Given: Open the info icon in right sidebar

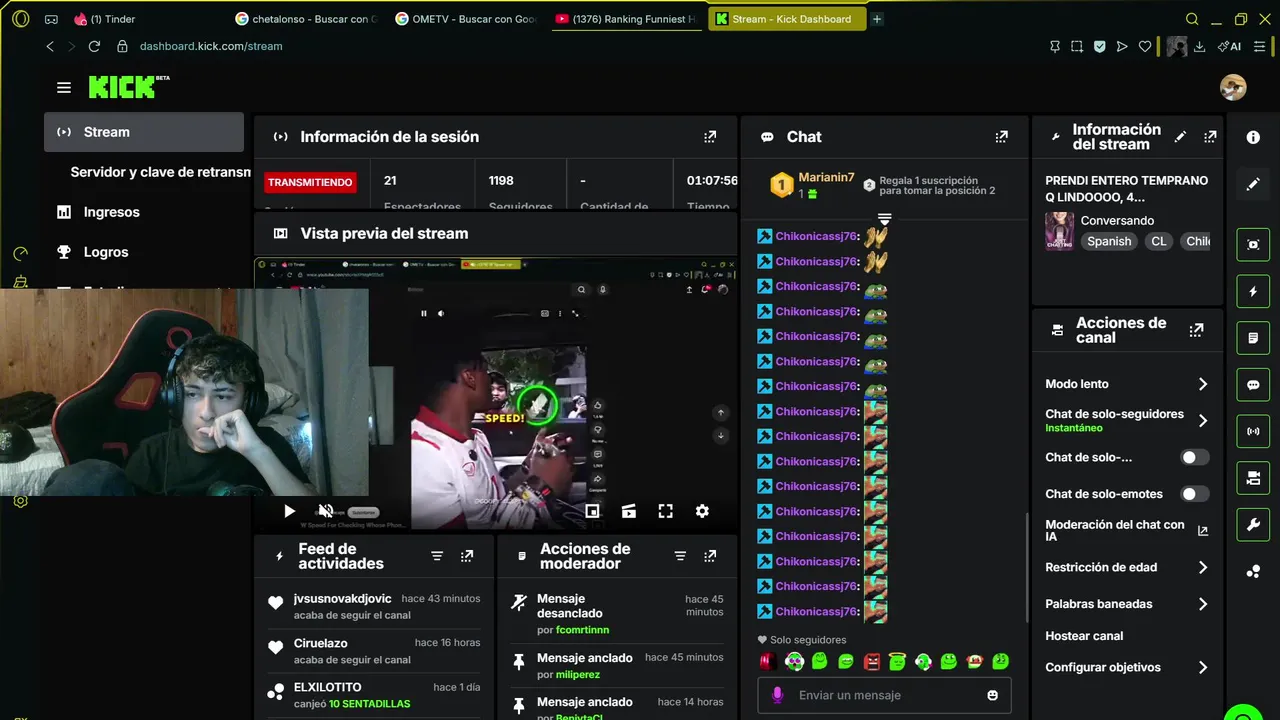Looking at the screenshot, I should [1253, 138].
